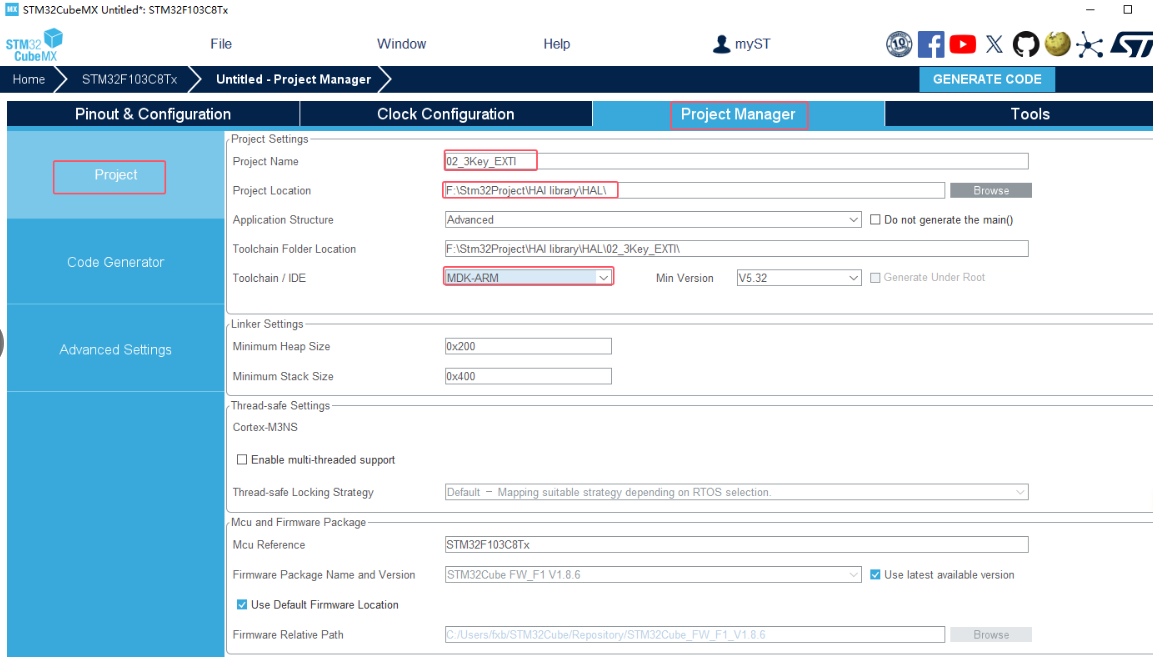
Task: Open the Window menu
Action: click(x=401, y=44)
